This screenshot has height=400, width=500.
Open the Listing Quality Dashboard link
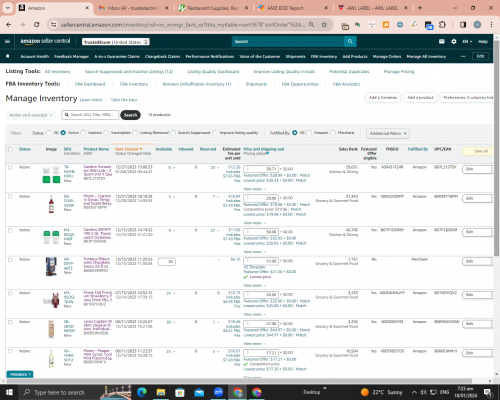213,71
